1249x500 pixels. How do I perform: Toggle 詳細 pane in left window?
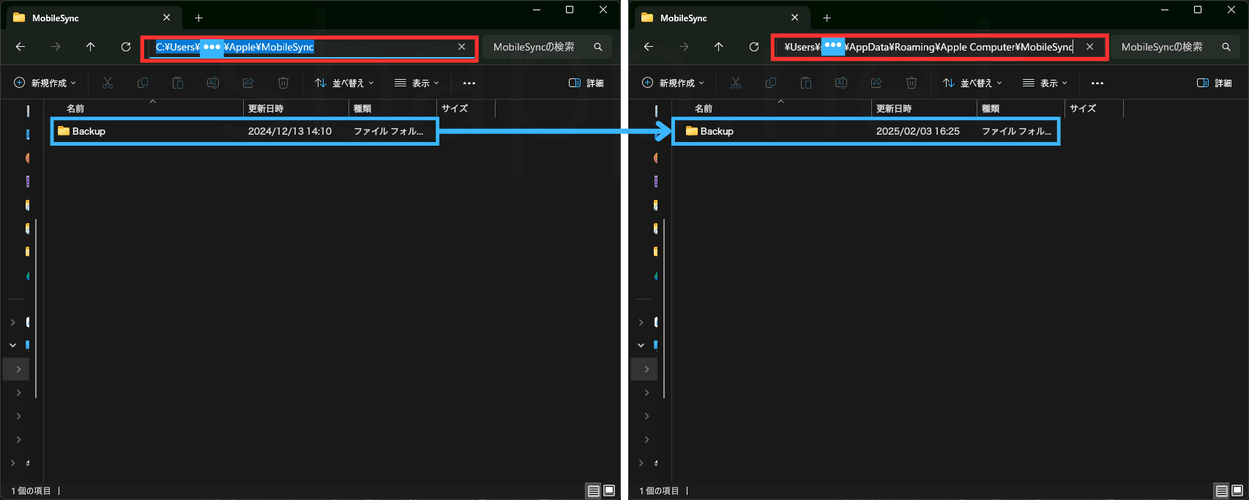[586, 83]
